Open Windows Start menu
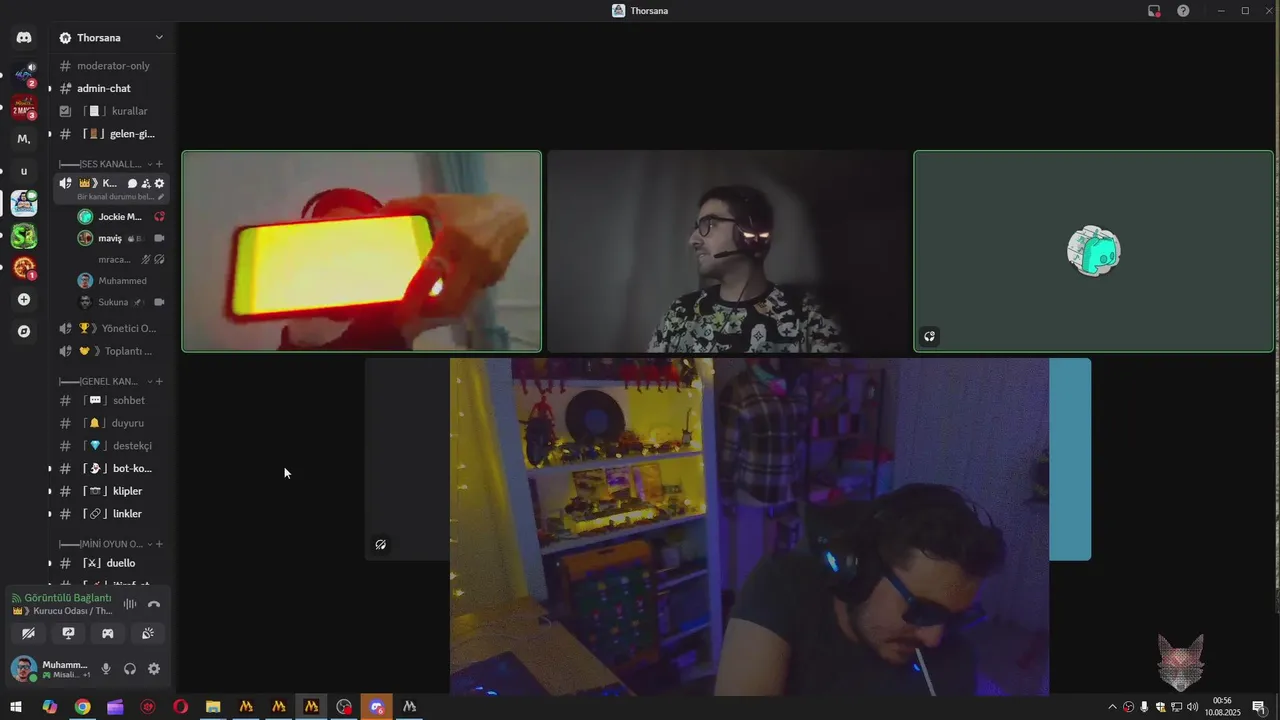The image size is (1280, 720). (16, 707)
